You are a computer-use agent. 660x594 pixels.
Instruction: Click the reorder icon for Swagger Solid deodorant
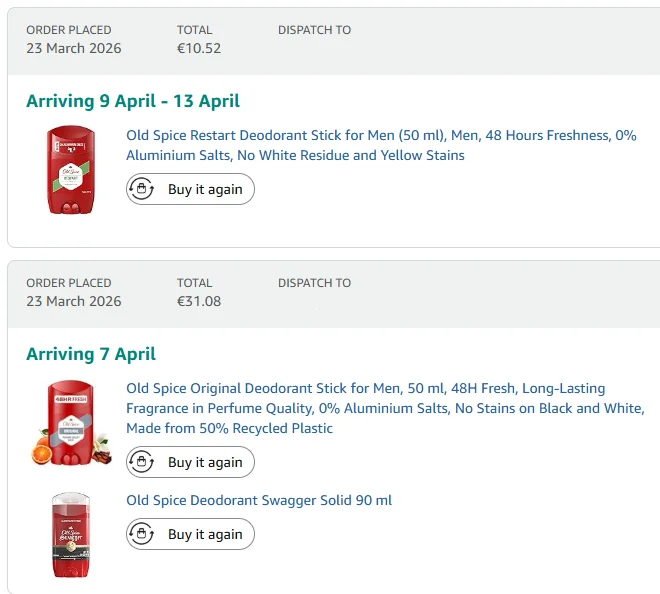click(142, 534)
